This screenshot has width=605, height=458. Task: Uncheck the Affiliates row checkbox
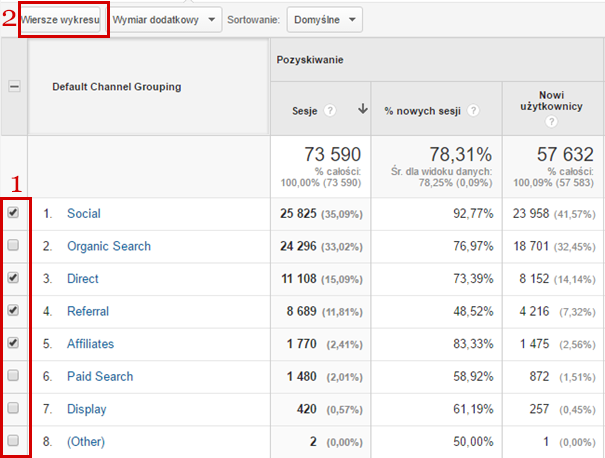tap(13, 343)
